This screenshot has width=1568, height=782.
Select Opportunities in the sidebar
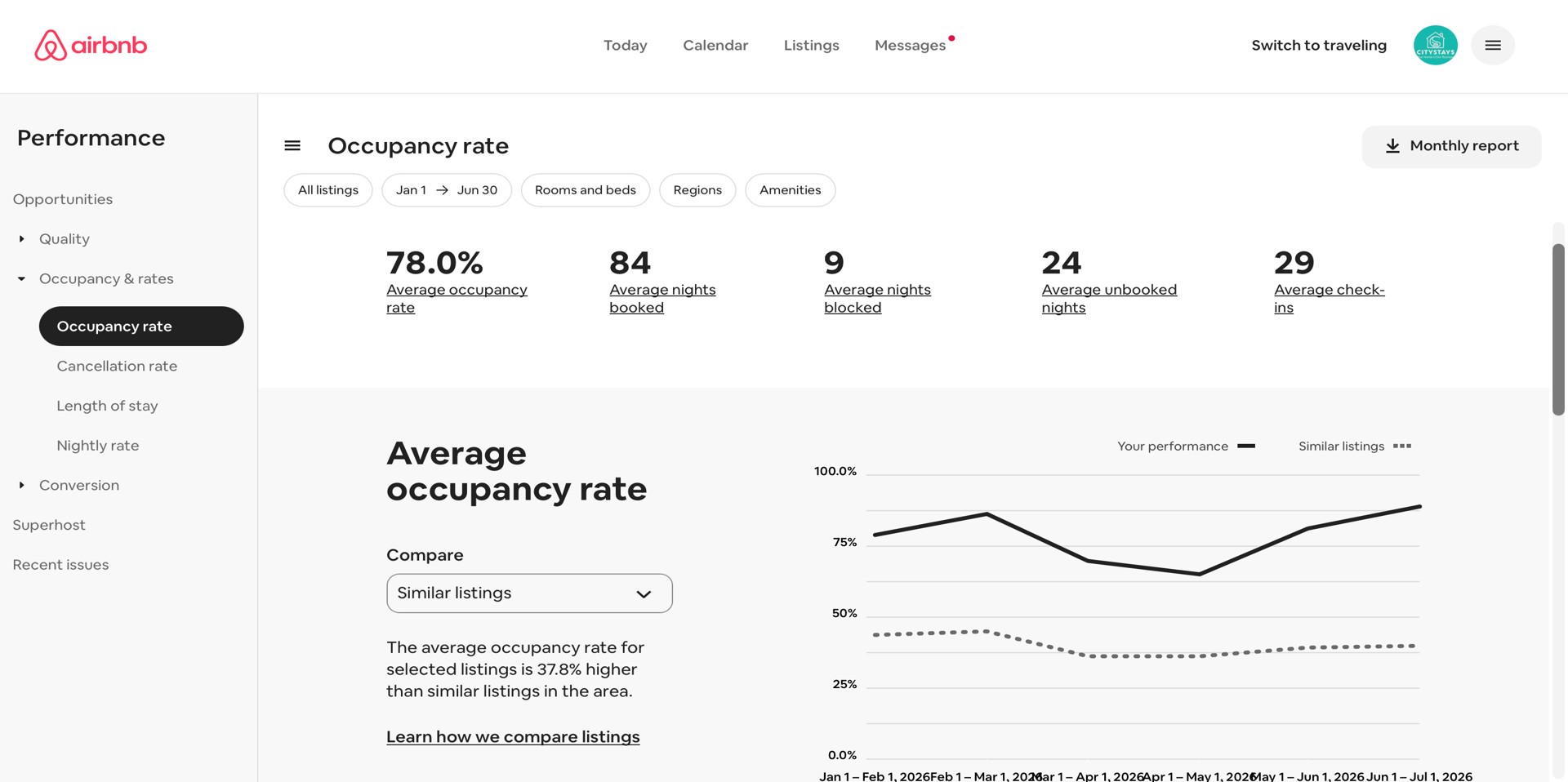(x=63, y=199)
